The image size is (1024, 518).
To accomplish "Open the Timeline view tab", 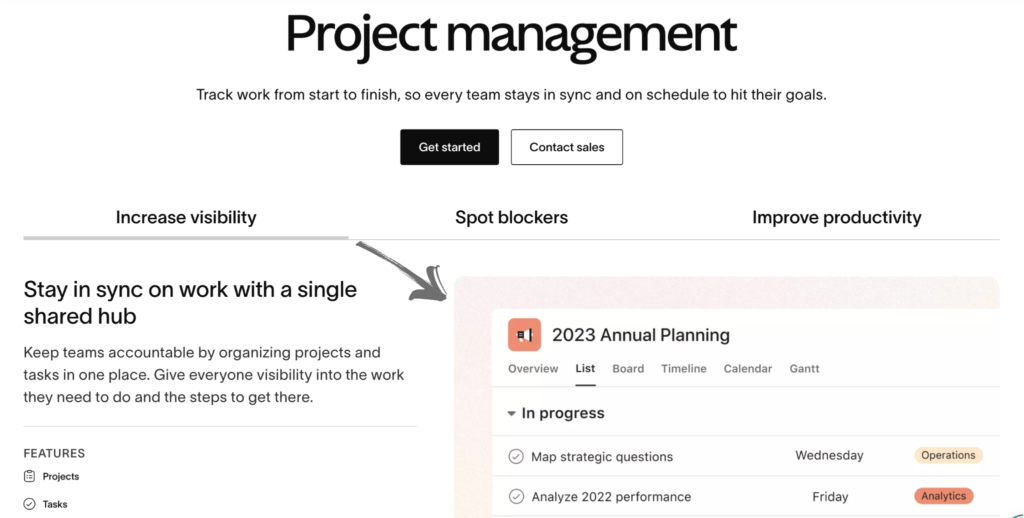I will (x=684, y=368).
